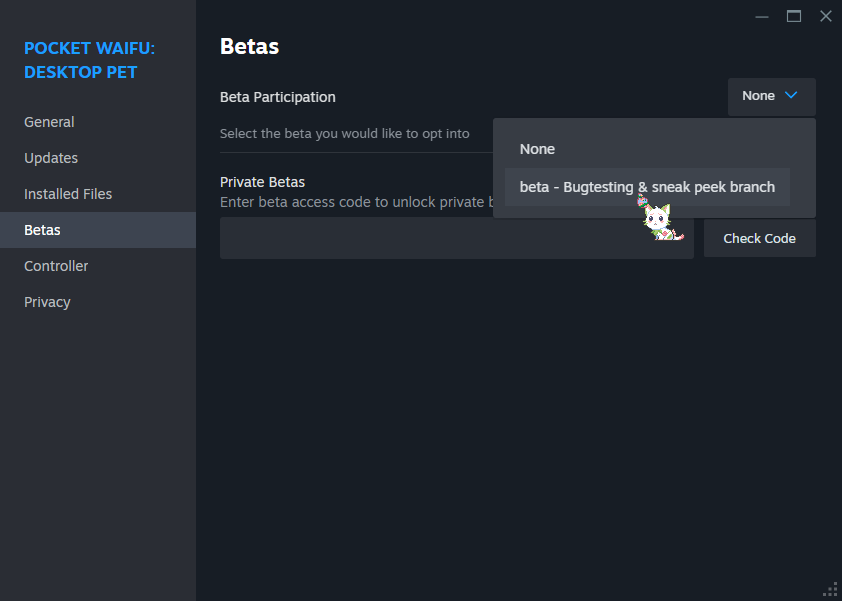Screen dimensions: 842x601
Task: Switch to the Updates section
Action: [x=51, y=158]
